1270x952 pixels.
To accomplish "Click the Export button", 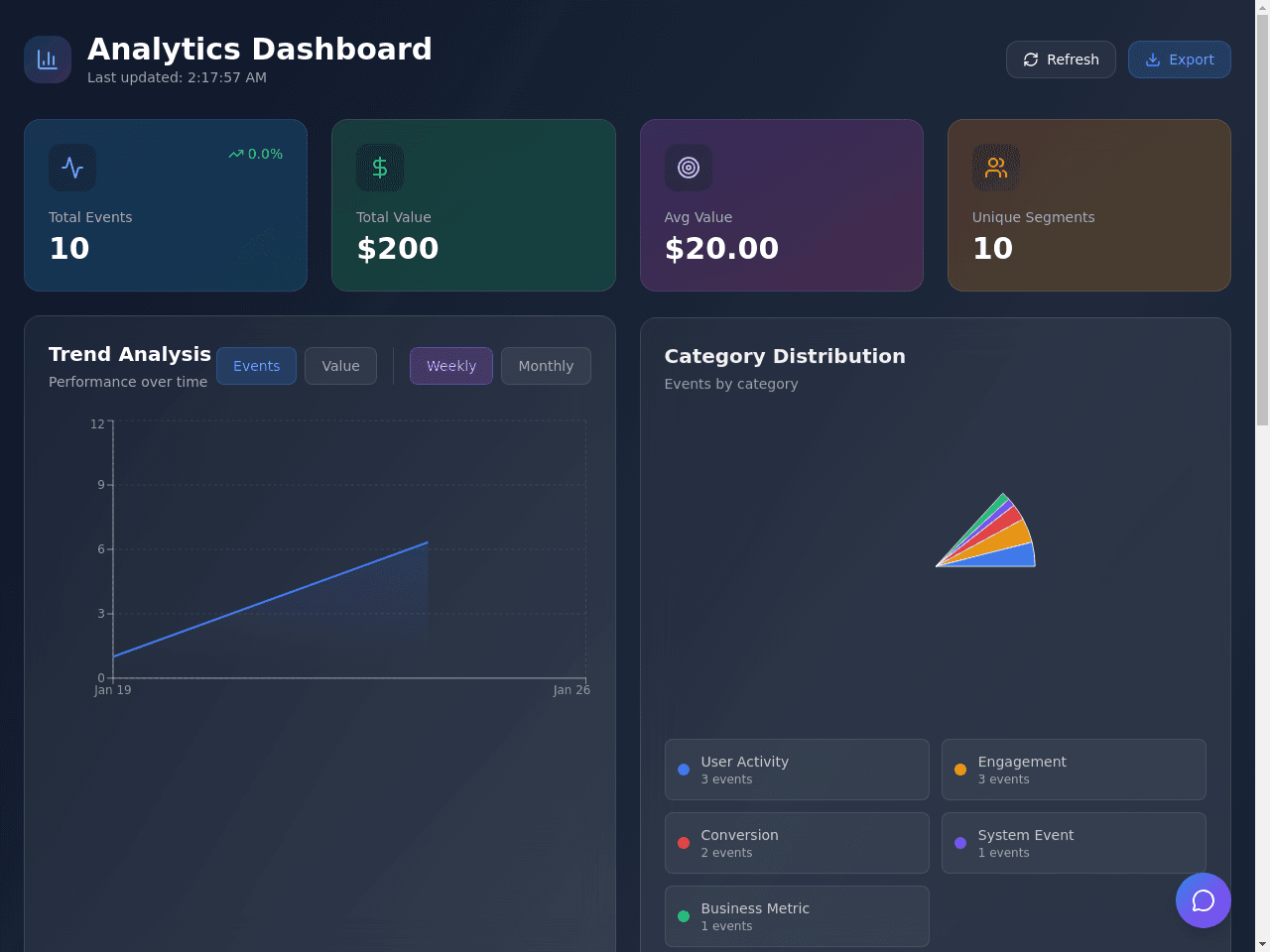I will click(1180, 59).
